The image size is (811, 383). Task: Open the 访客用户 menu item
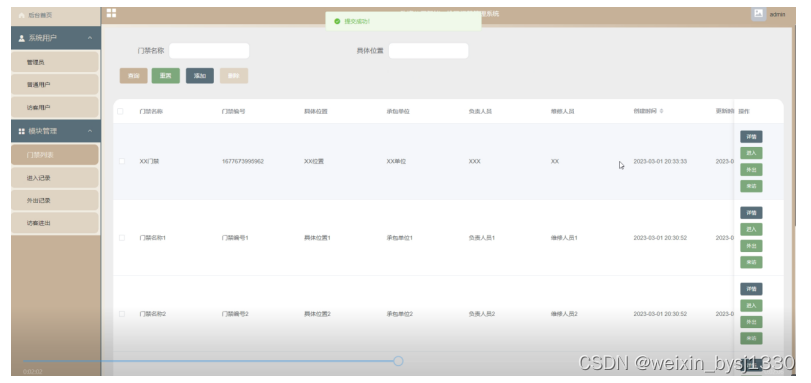coord(55,108)
